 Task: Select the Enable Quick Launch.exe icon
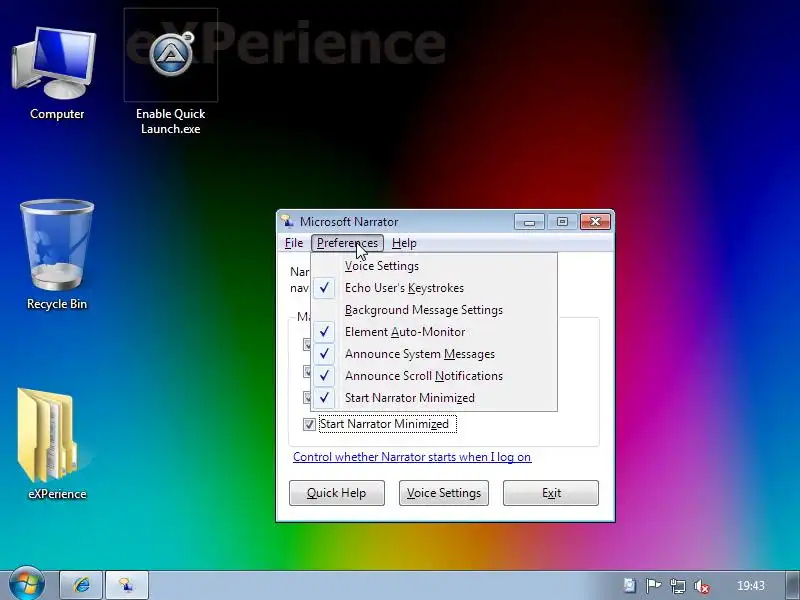[x=170, y=73]
